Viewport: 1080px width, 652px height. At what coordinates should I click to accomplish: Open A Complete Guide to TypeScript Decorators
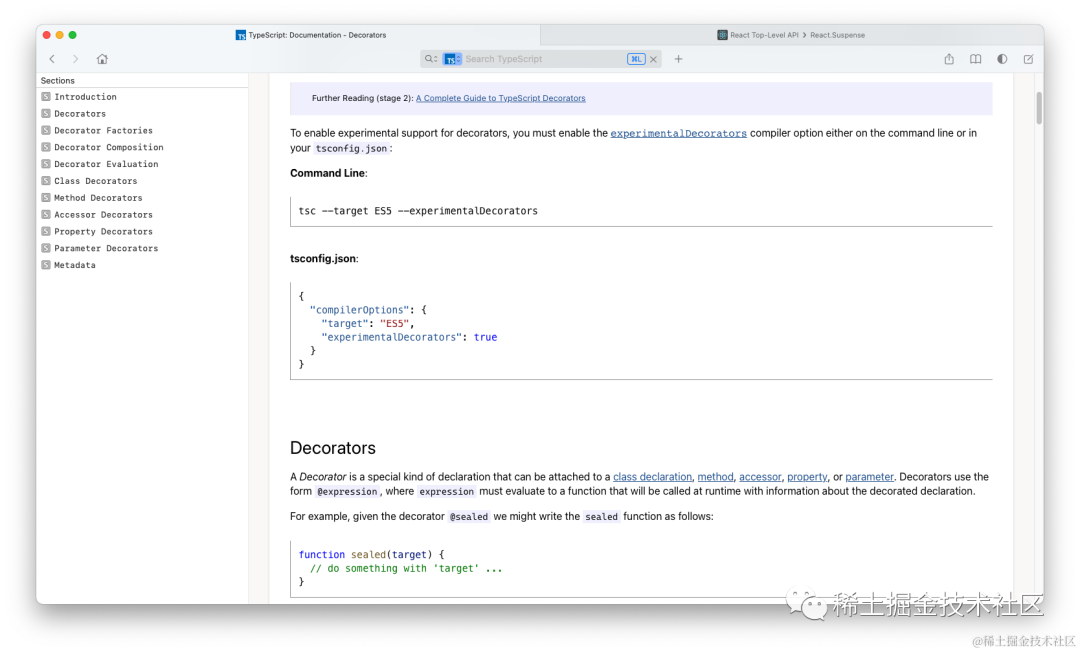coord(500,98)
